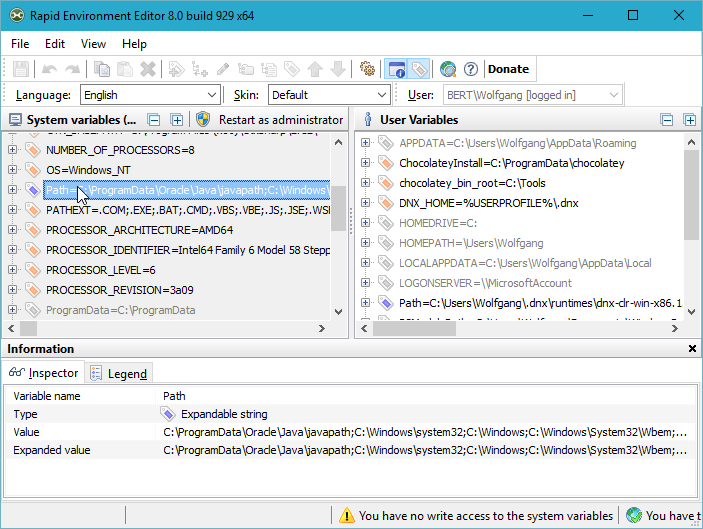Image resolution: width=703 pixels, height=529 pixels.
Task: Open the File menu
Action: 20,44
